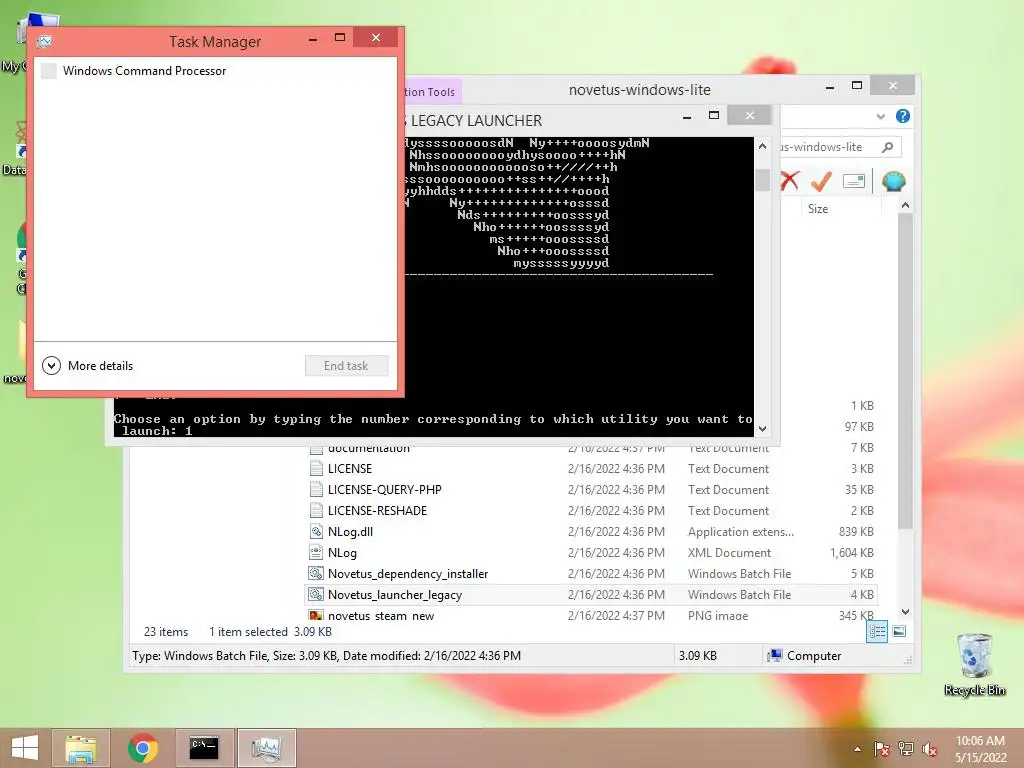Click the network status tray icon
The height and width of the screenshot is (768, 1024).
pyautogui.click(x=905, y=749)
